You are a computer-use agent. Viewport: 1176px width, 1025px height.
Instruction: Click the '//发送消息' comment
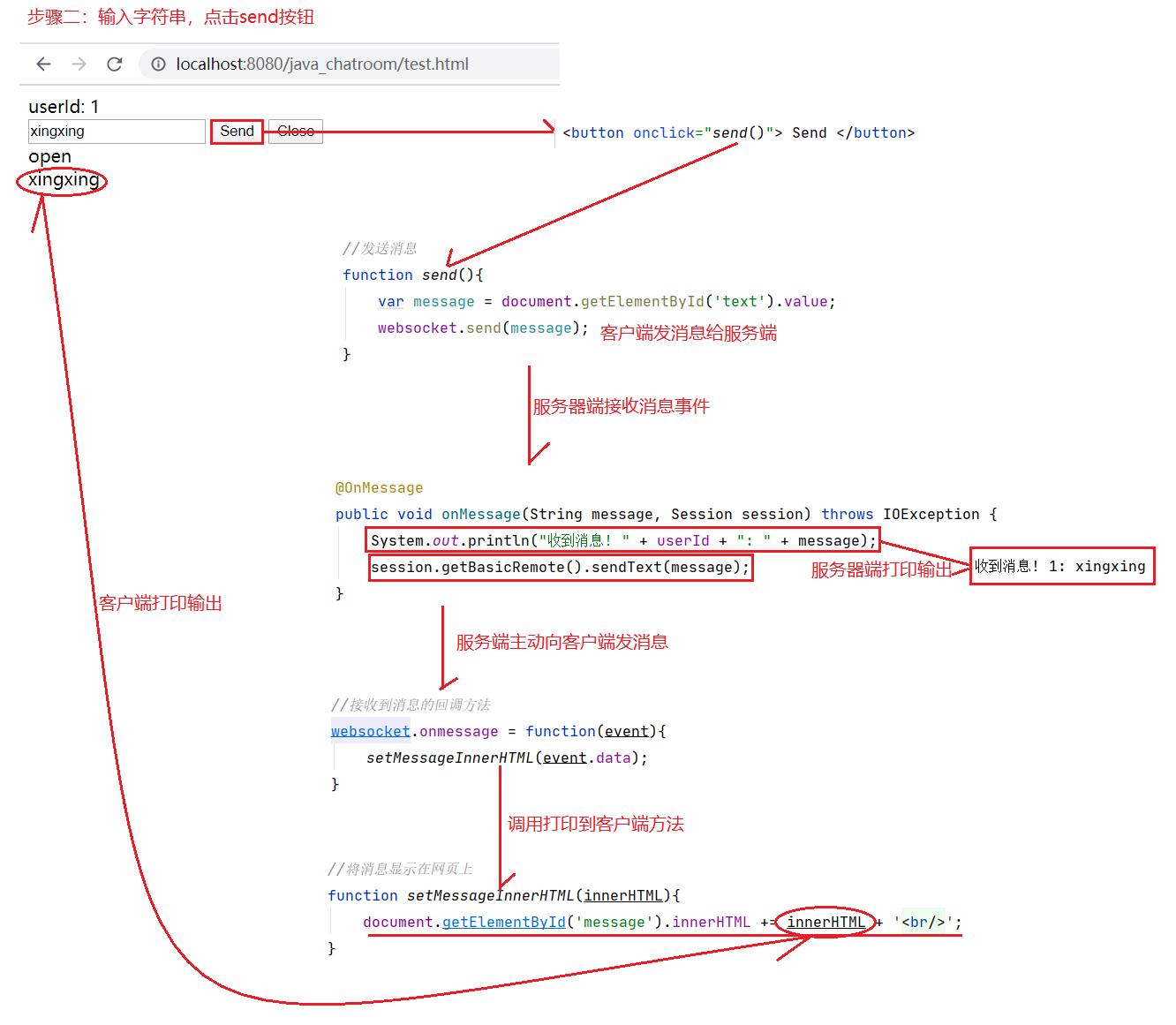pyautogui.click(x=380, y=249)
